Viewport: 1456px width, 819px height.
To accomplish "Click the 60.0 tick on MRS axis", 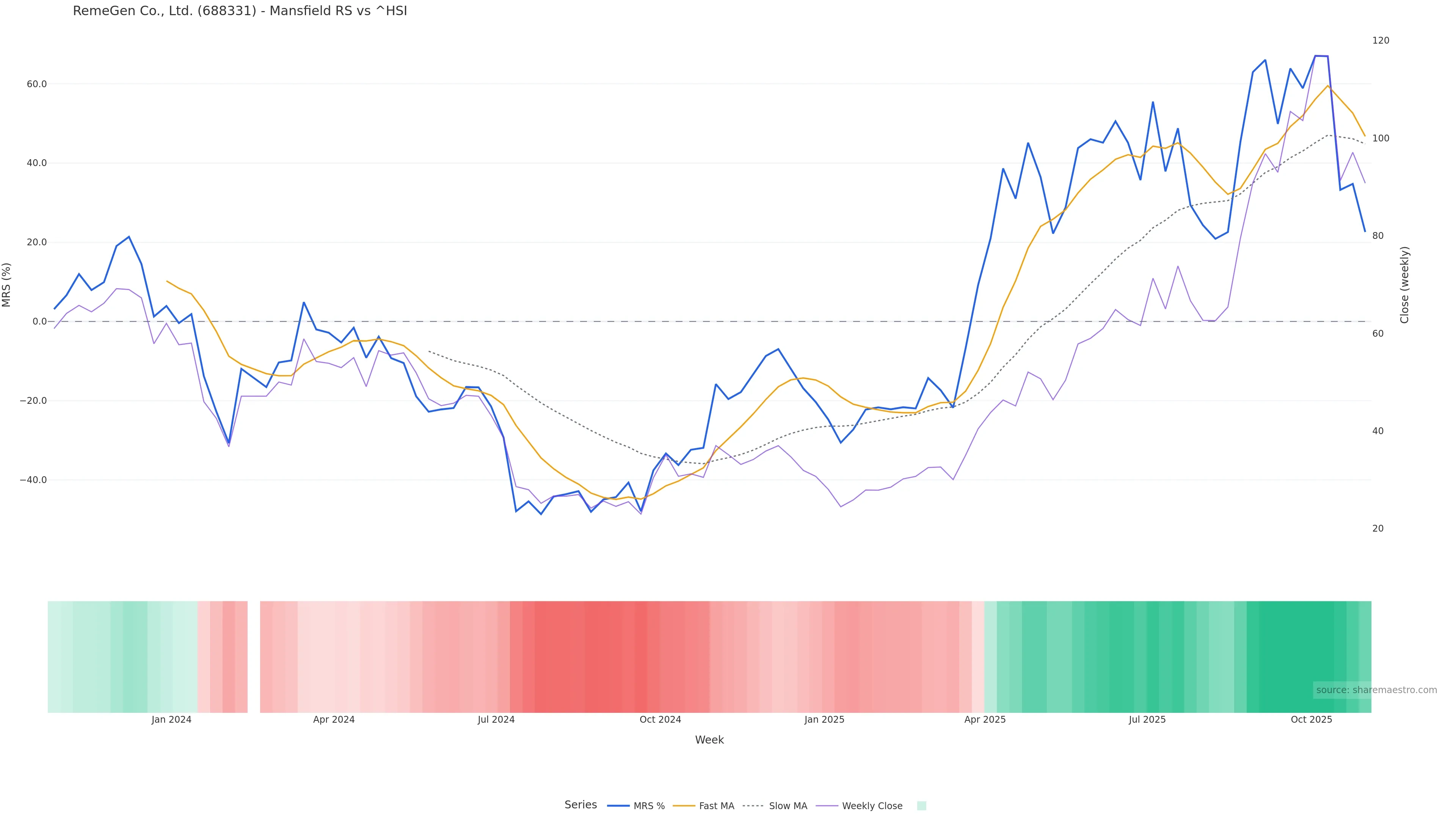I will coord(37,84).
